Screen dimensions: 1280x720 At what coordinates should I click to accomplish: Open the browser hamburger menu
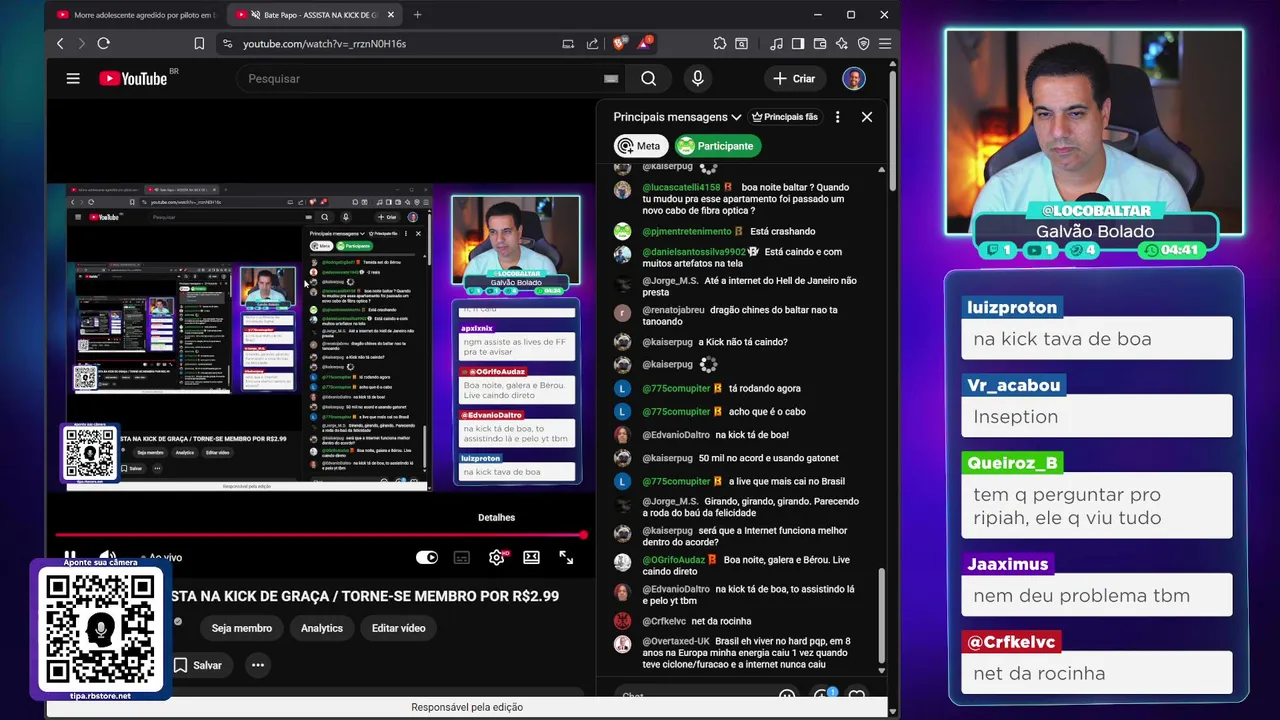(x=884, y=44)
